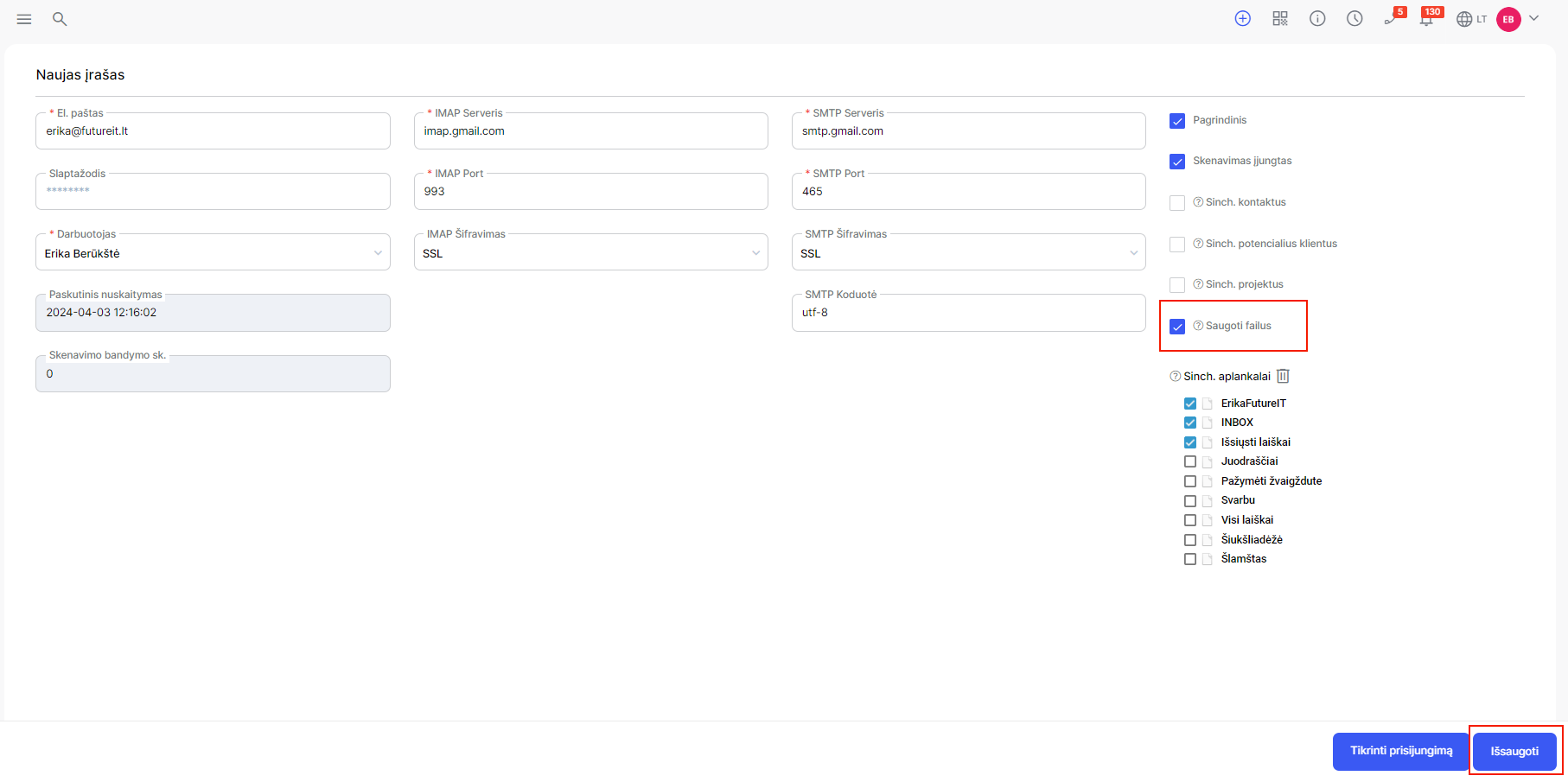Viewport: 1568px width, 782px height.
Task: Open the info circle icon in top bar
Action: [x=1317, y=19]
